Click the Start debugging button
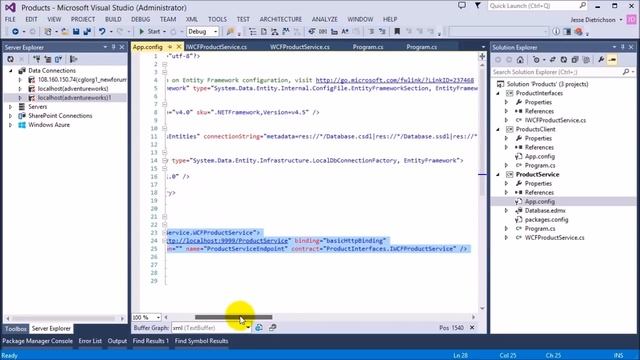 (x=149, y=31)
